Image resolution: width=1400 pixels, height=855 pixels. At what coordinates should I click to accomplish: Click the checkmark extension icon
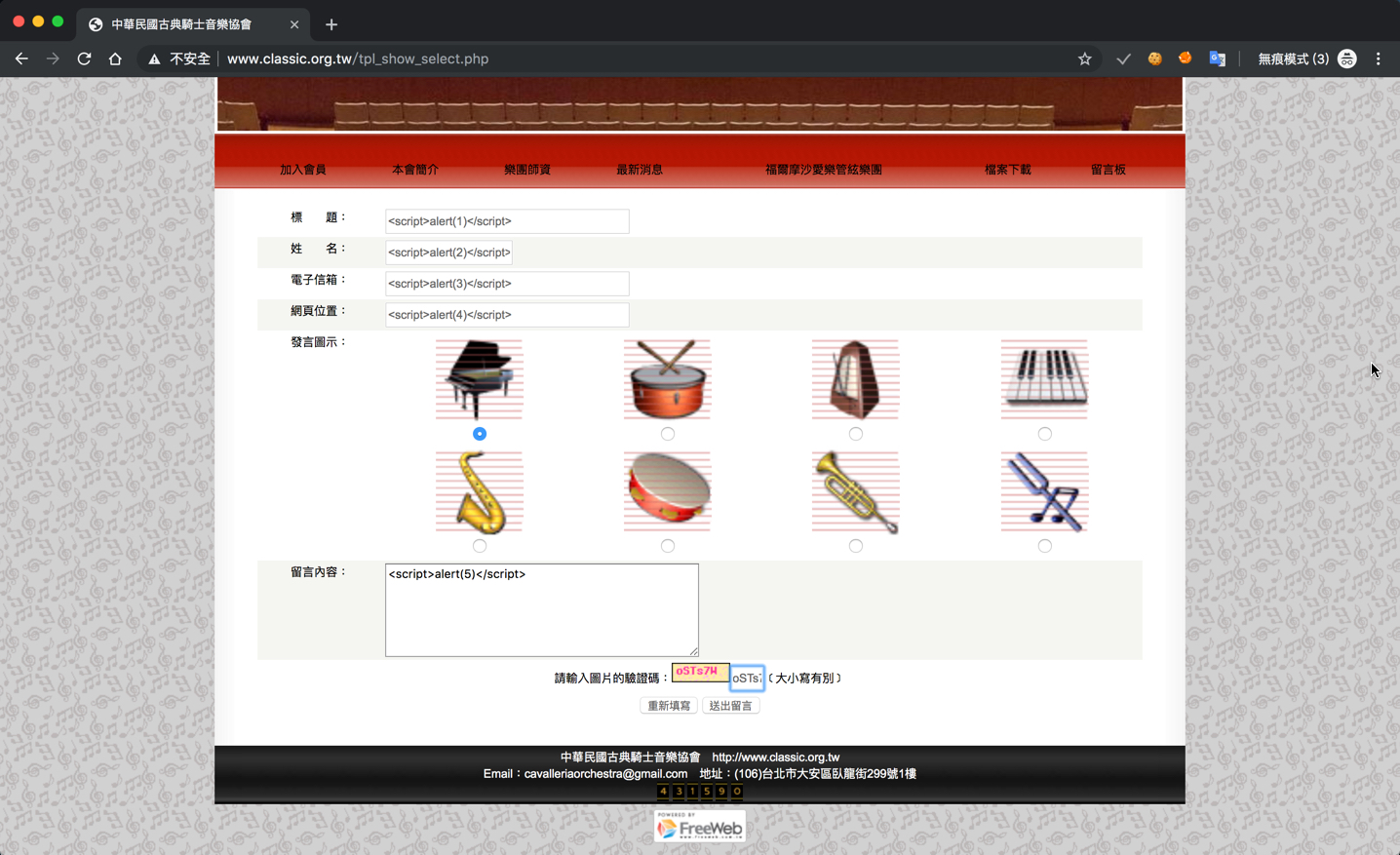pyautogui.click(x=1123, y=58)
